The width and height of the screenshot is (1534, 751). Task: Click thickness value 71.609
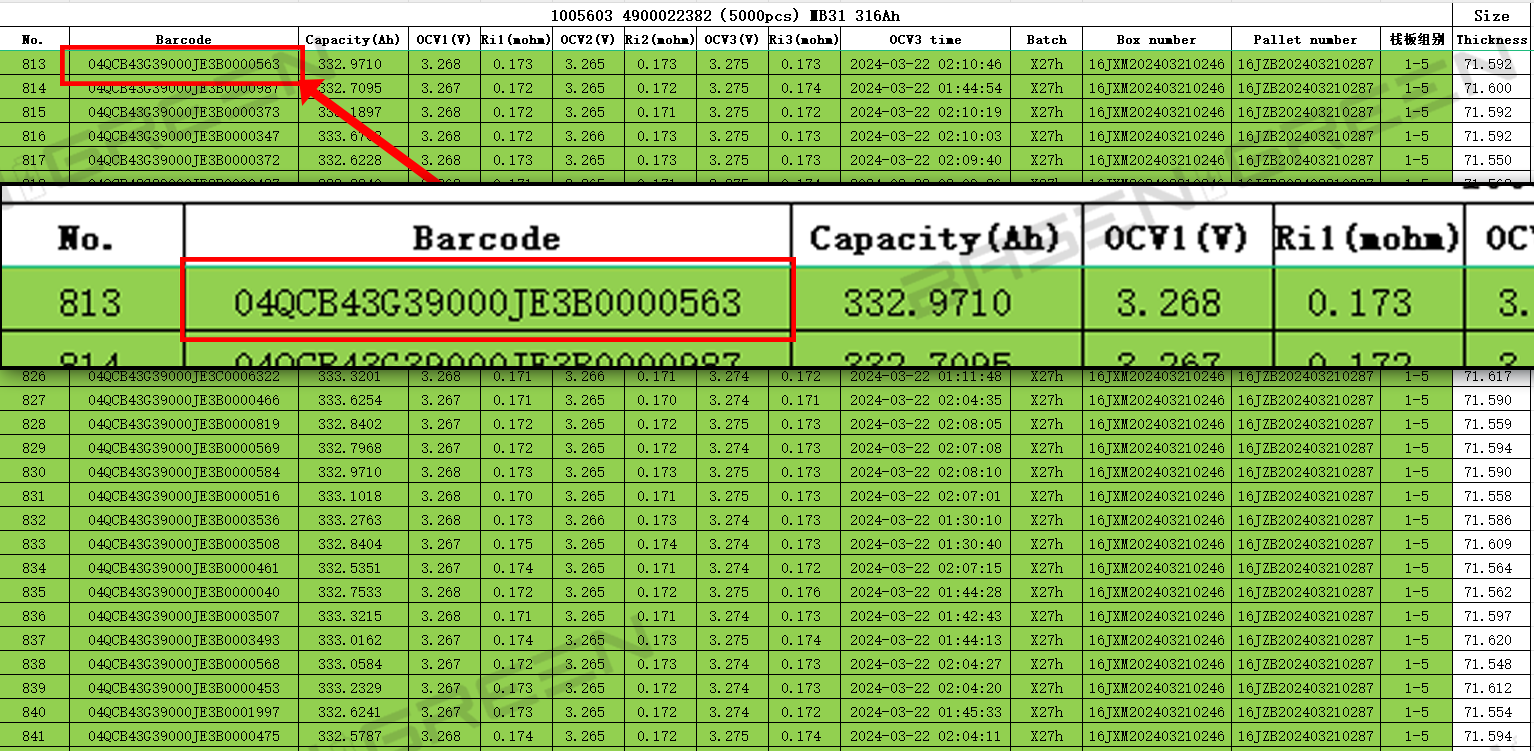pos(1488,544)
